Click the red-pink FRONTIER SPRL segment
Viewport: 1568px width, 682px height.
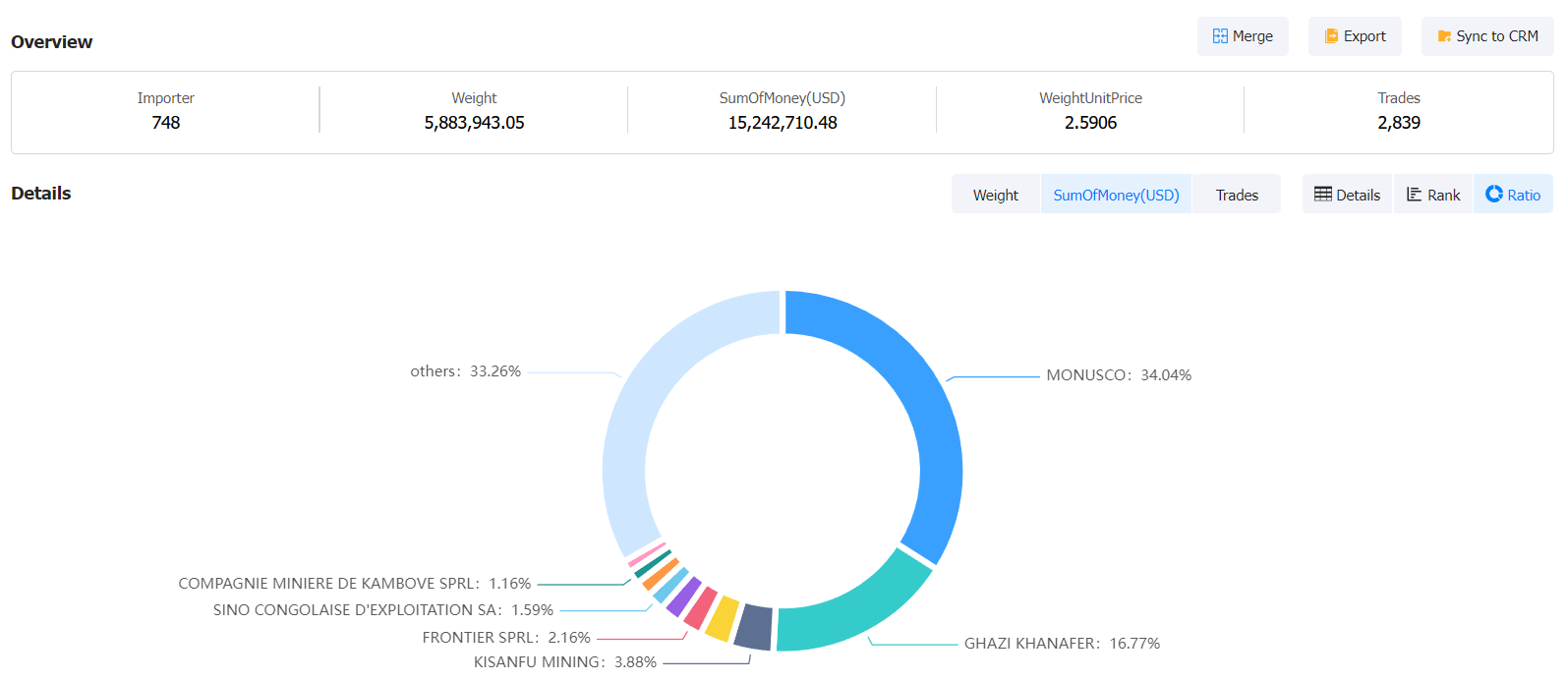701,608
